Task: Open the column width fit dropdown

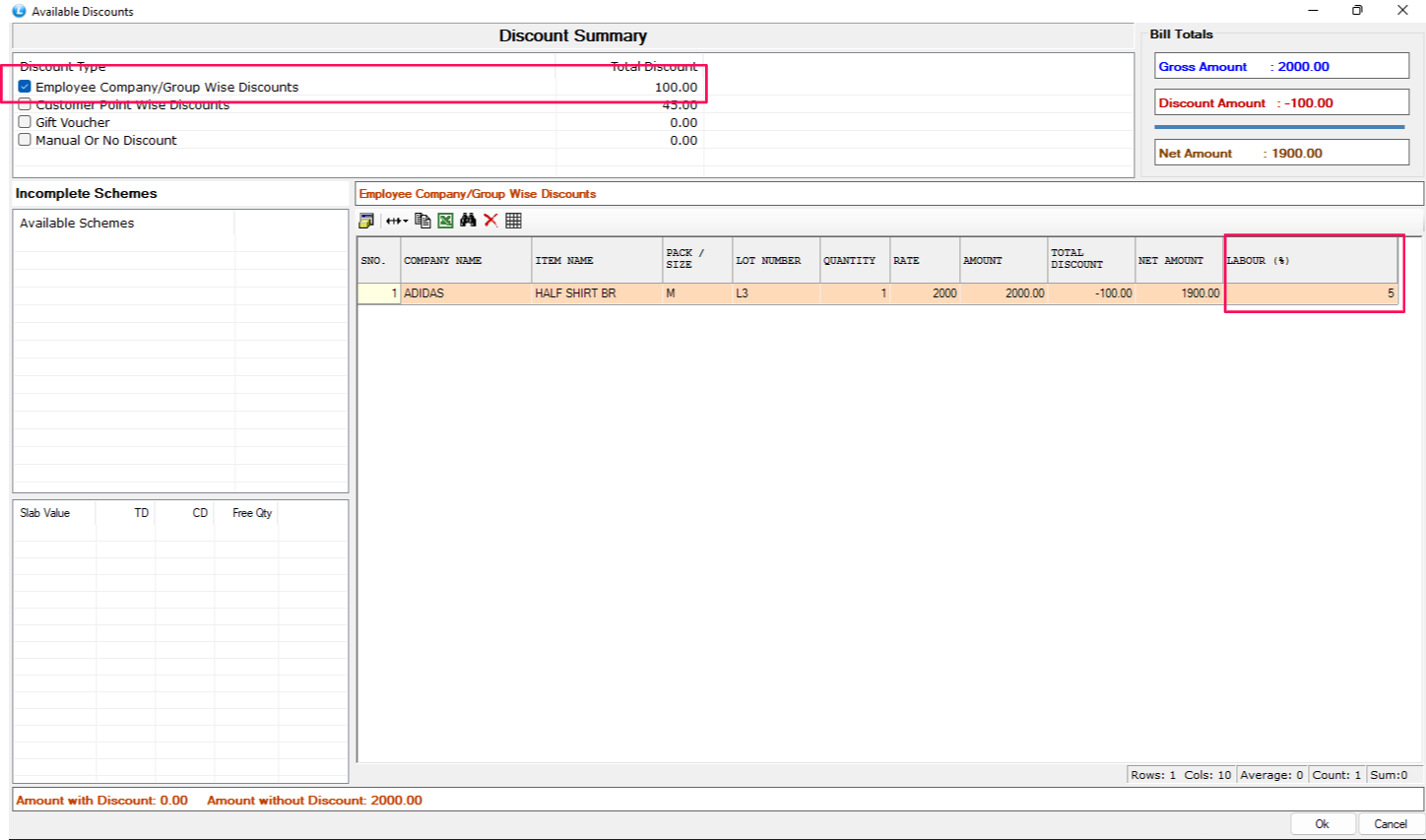Action: coord(396,221)
